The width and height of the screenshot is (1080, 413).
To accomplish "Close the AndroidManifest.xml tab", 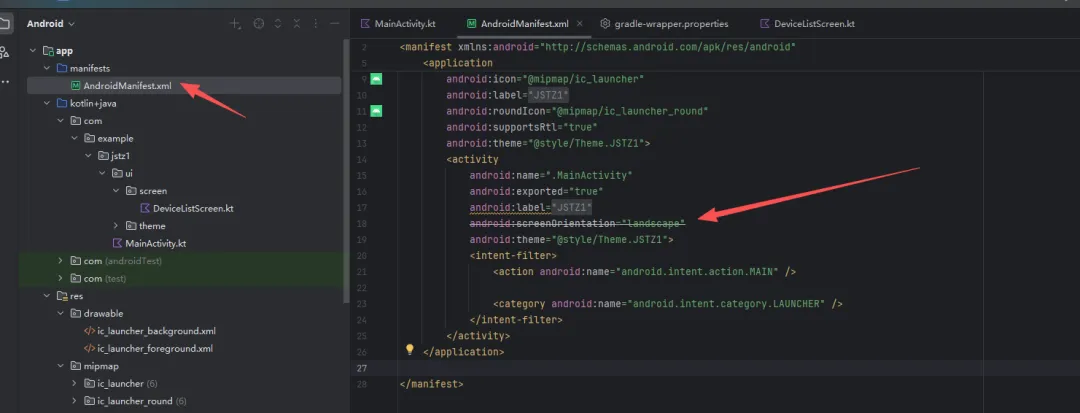I will [580, 23].
